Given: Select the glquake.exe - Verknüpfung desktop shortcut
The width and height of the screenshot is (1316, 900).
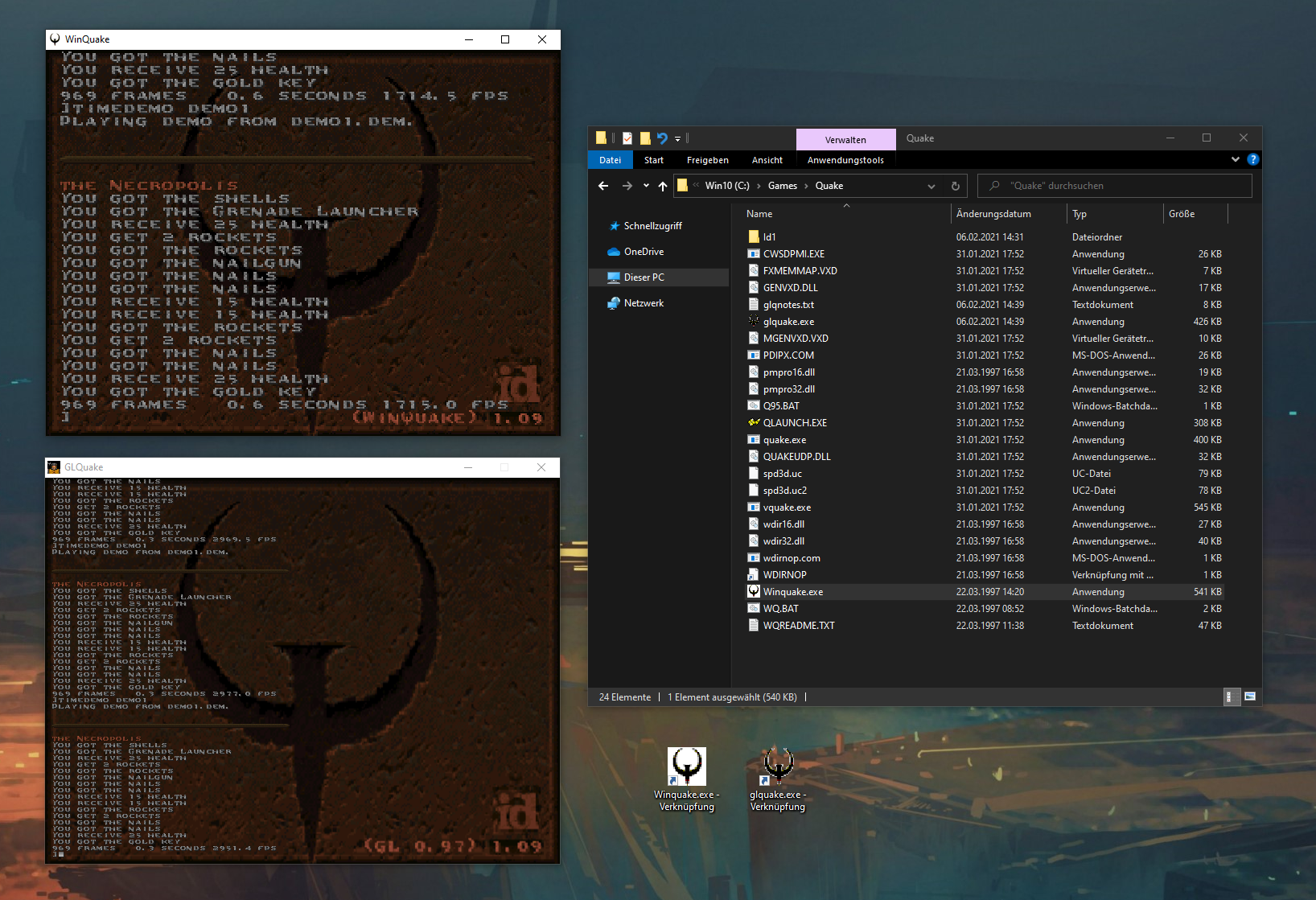Looking at the screenshot, I should (778, 779).
